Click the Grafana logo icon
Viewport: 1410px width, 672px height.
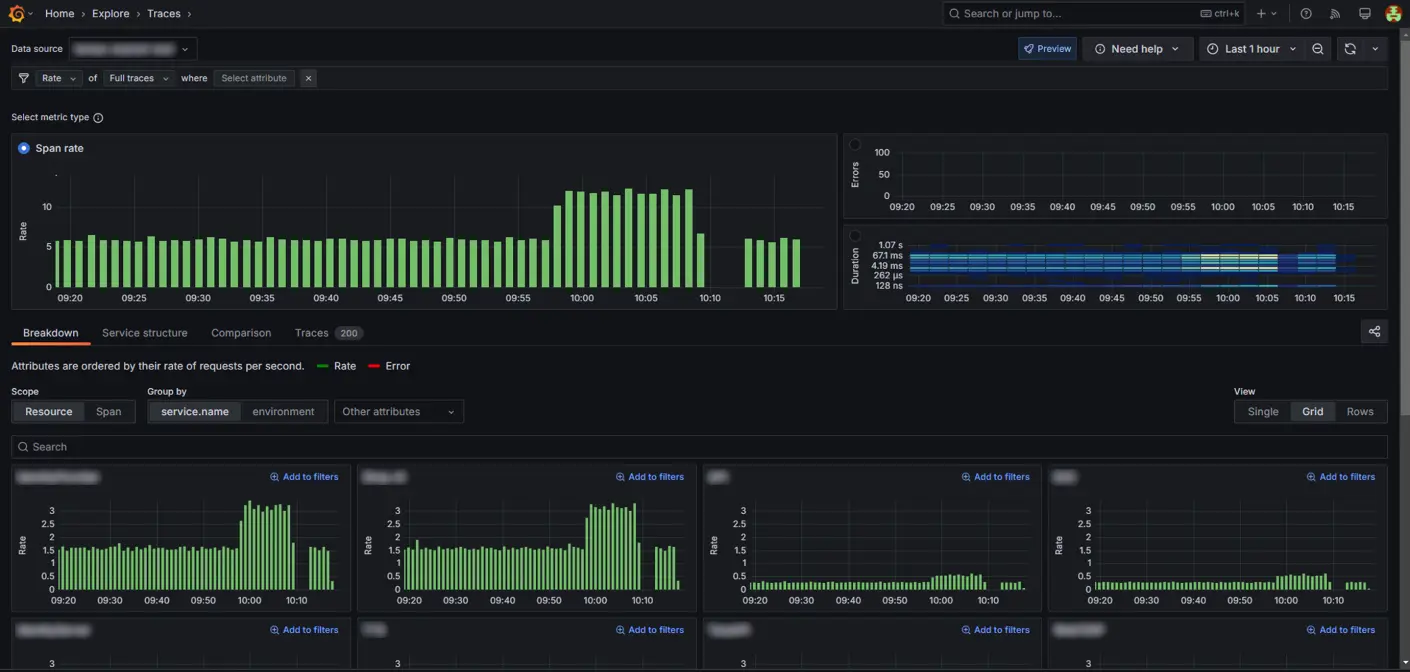16,14
